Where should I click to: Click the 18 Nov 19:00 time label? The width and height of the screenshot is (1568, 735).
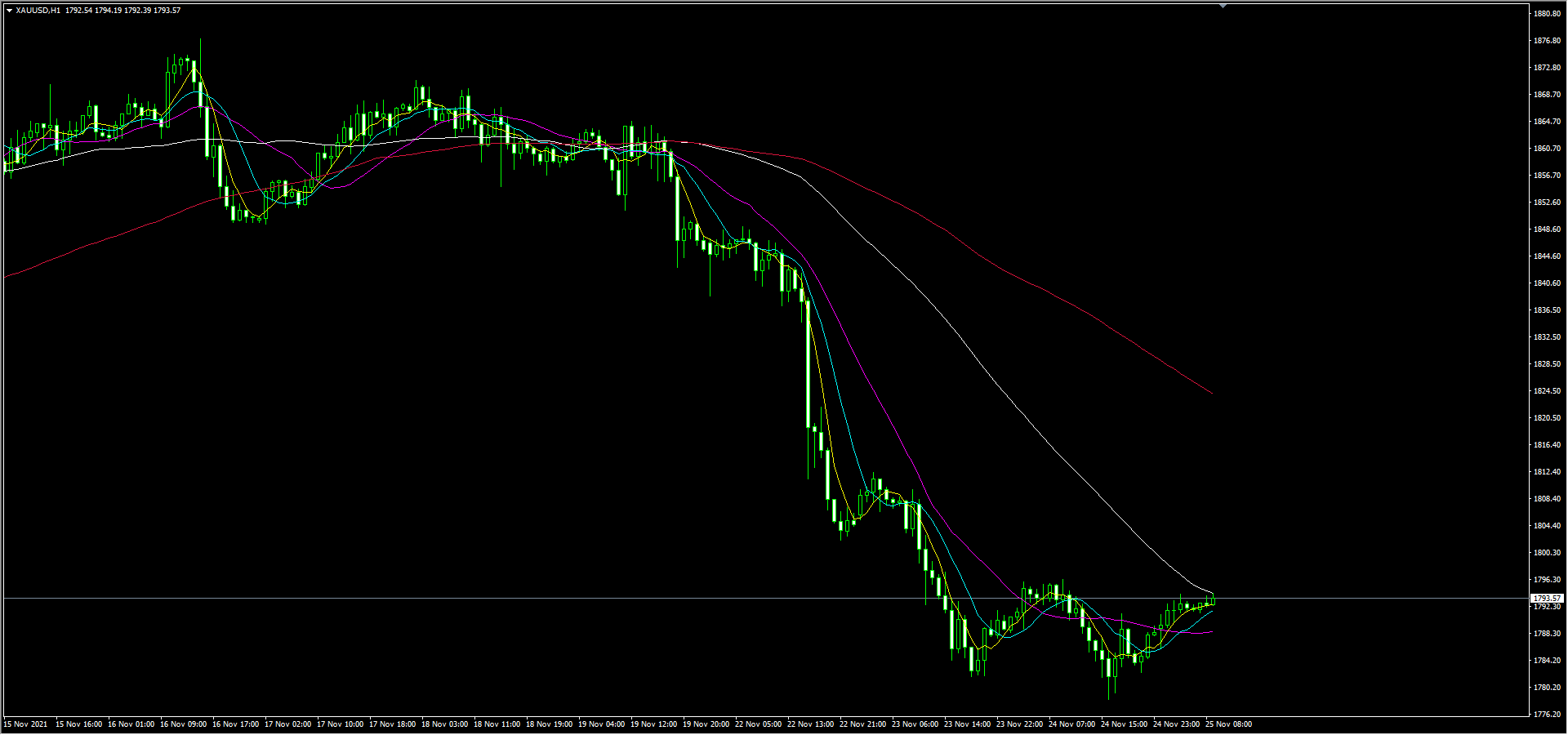pyautogui.click(x=549, y=724)
